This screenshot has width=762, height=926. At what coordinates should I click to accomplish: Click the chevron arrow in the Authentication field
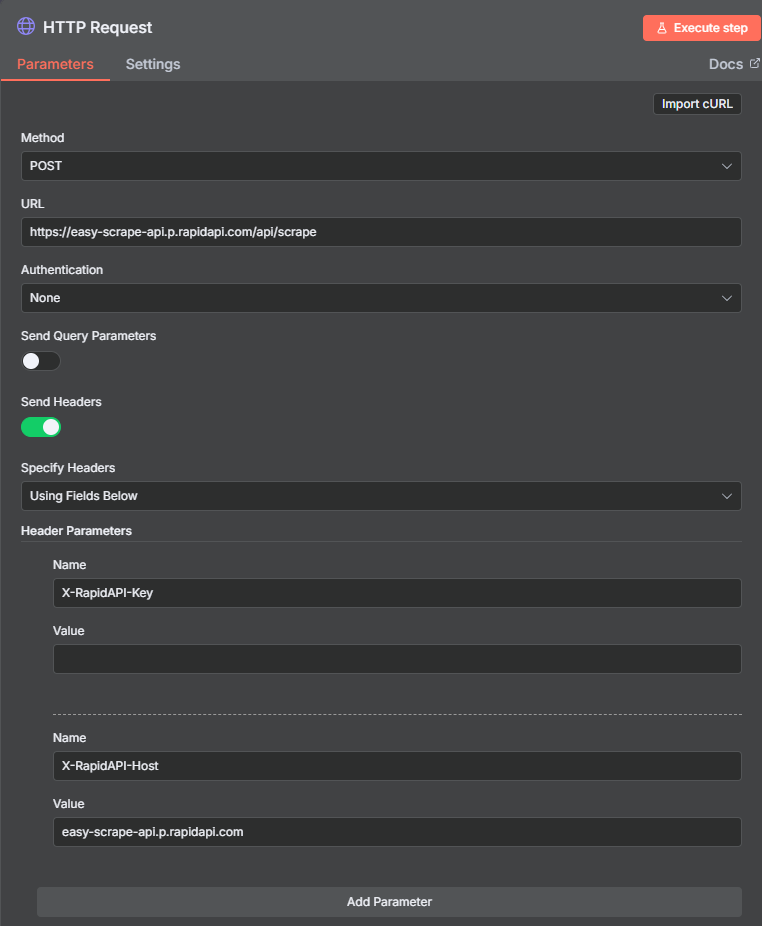727,298
